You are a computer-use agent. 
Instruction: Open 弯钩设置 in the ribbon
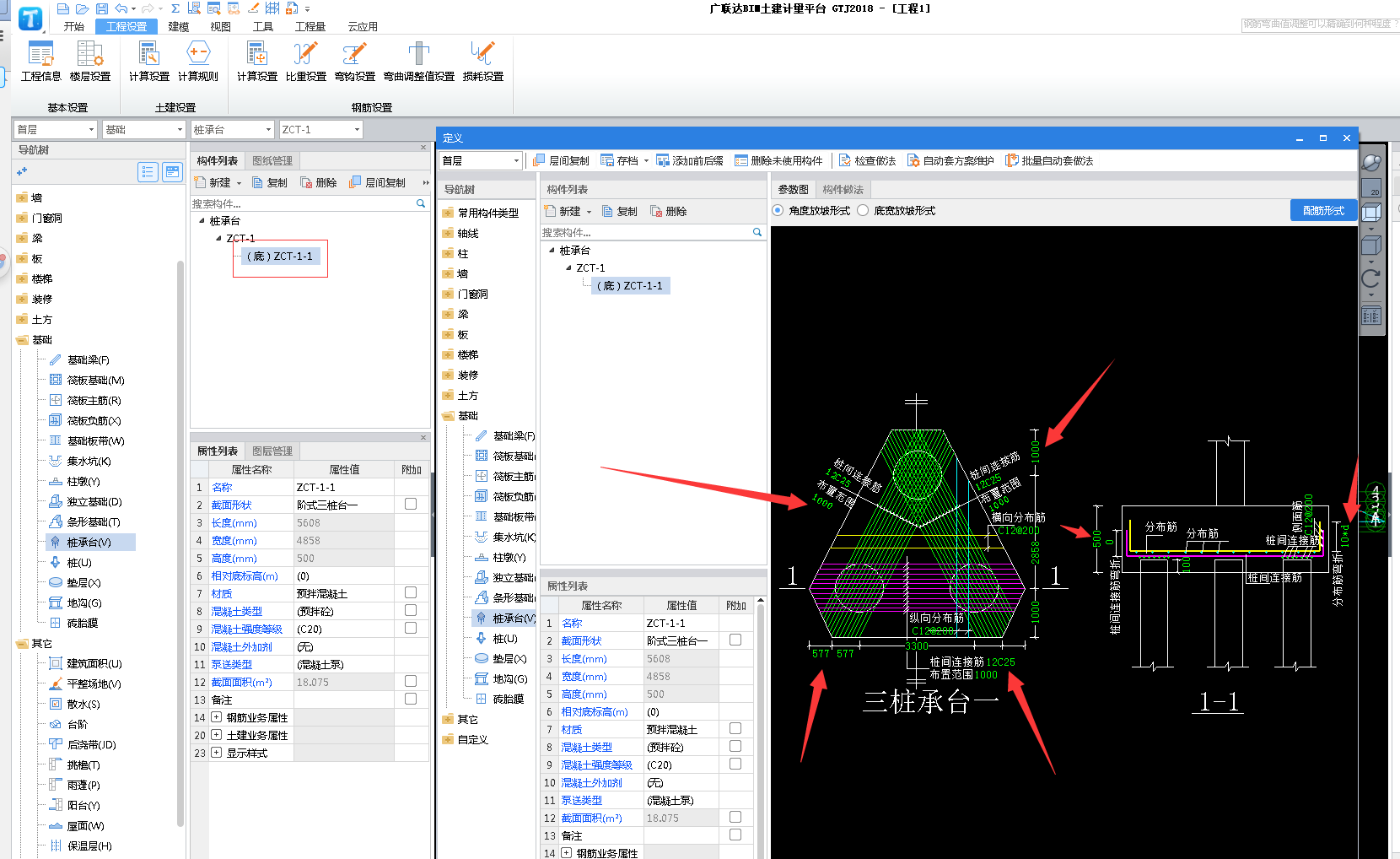pyautogui.click(x=355, y=62)
